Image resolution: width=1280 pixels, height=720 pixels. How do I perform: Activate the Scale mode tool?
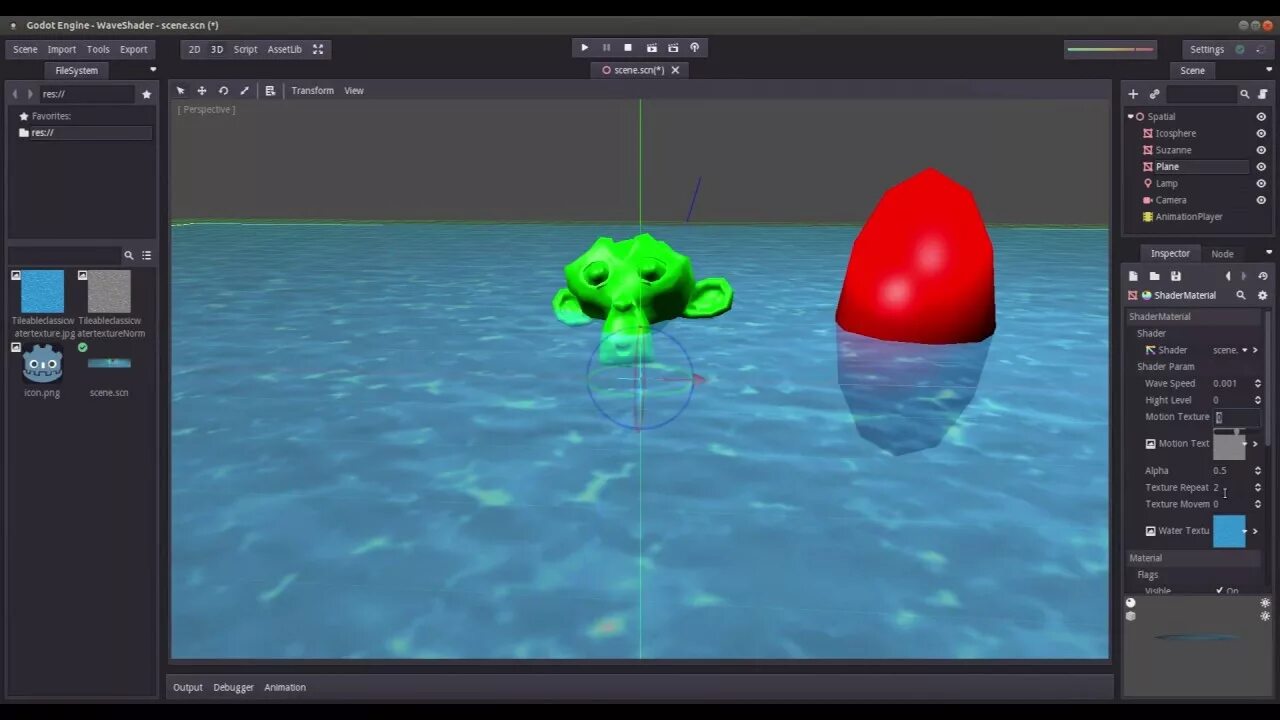click(x=244, y=90)
